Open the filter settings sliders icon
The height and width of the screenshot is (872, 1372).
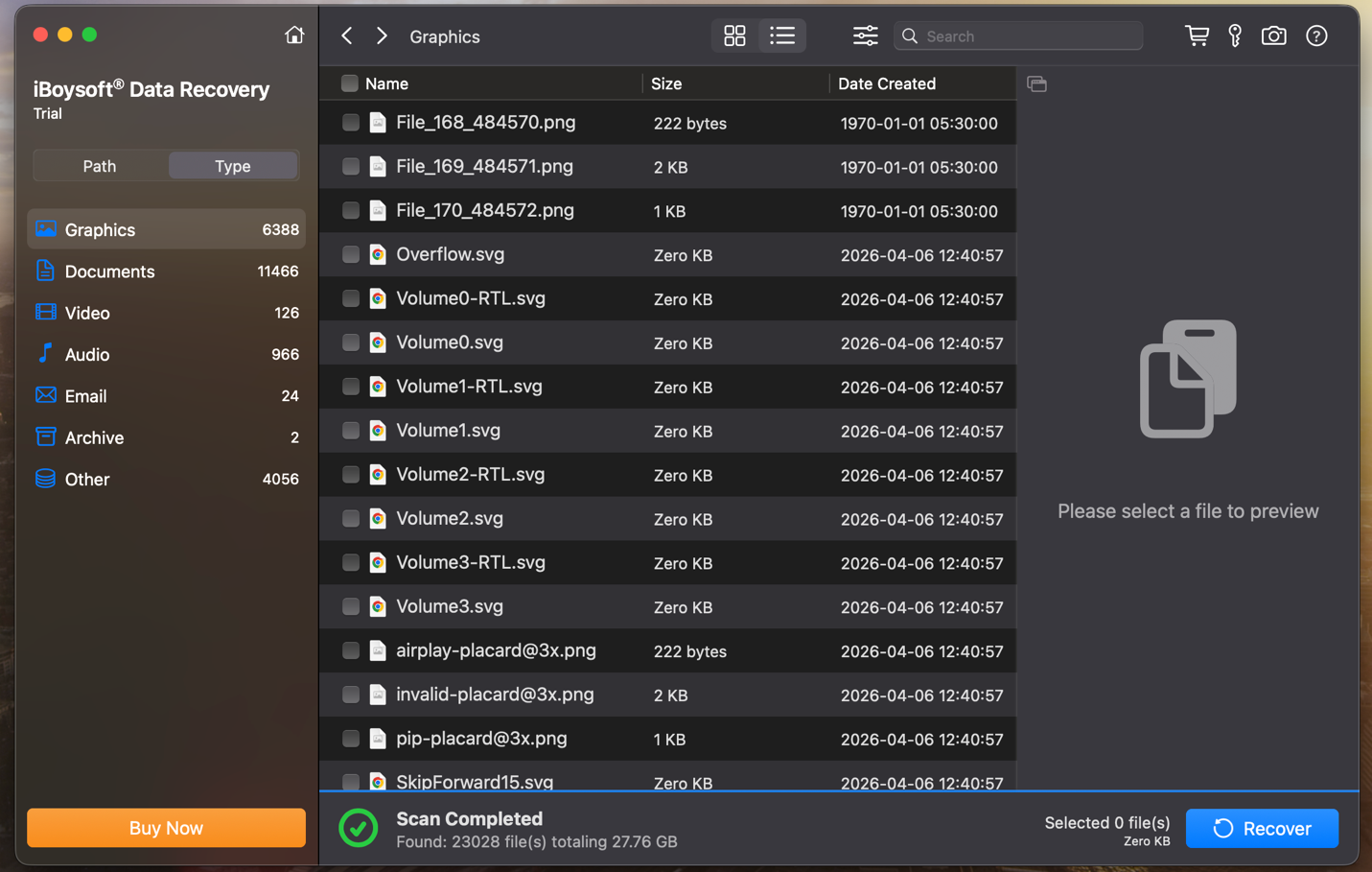pyautogui.click(x=865, y=35)
